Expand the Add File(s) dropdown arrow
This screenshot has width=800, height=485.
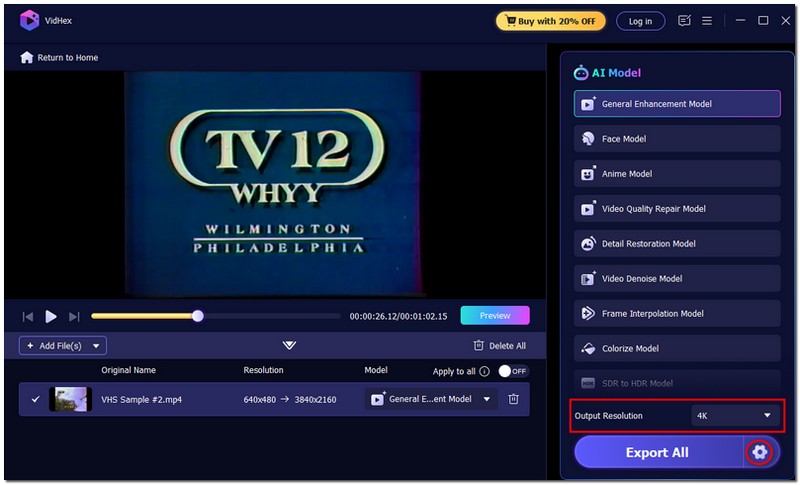[97, 346]
